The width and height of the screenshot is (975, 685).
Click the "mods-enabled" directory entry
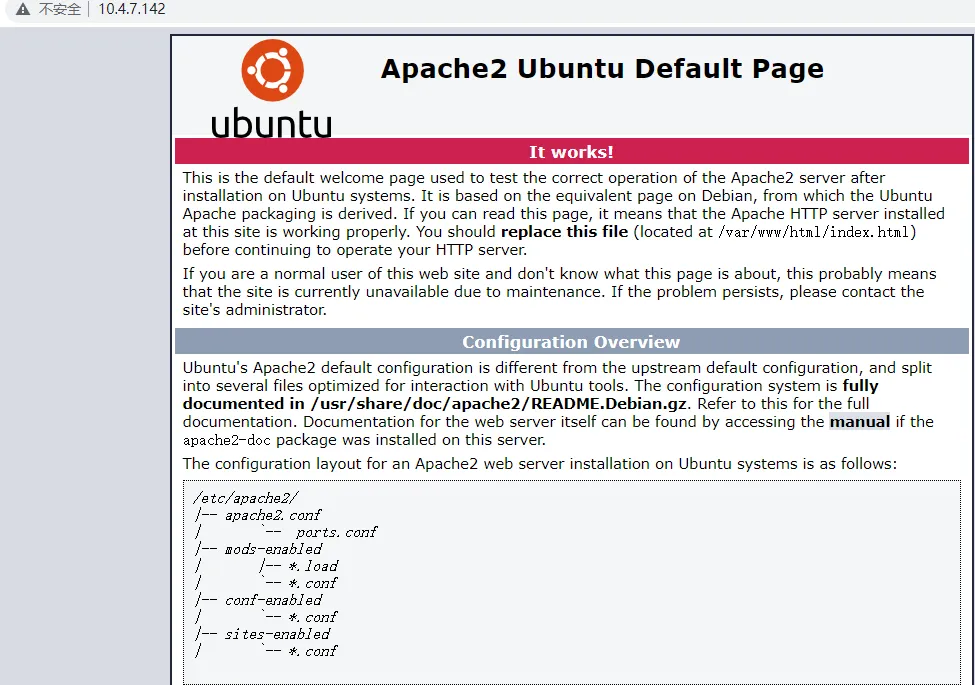(x=274, y=549)
